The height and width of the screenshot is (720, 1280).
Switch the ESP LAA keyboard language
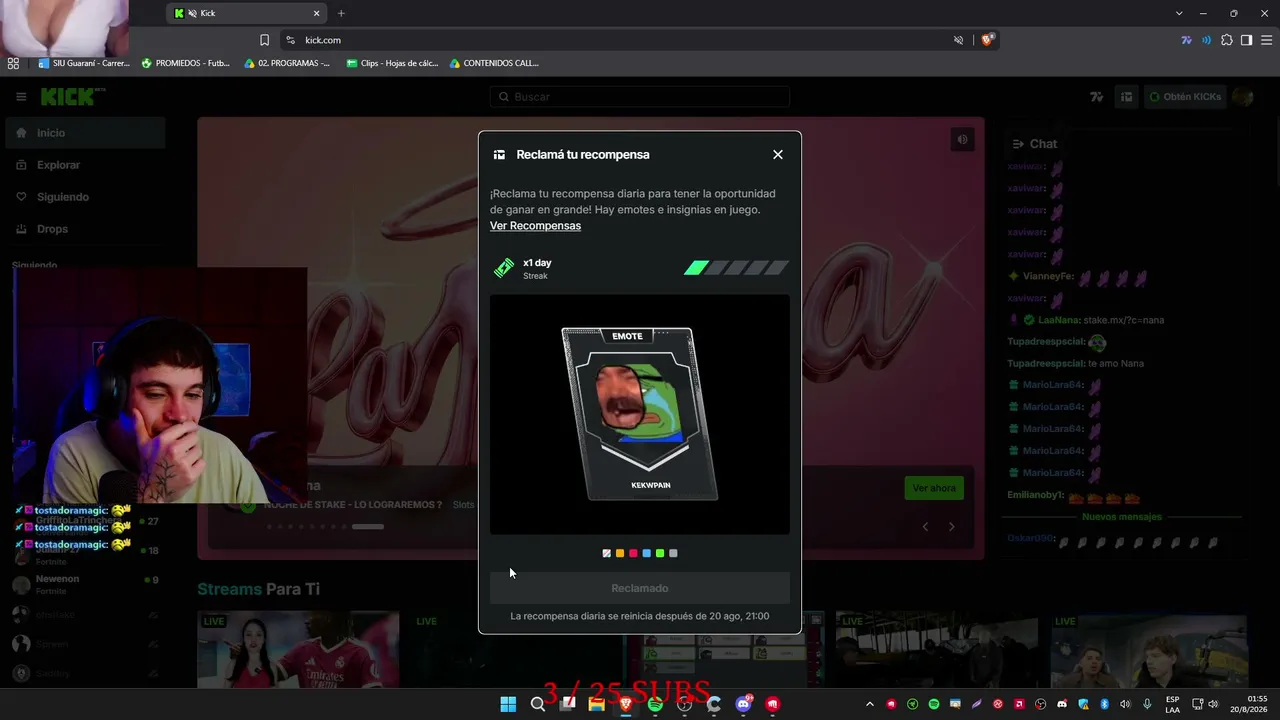[x=1172, y=704]
